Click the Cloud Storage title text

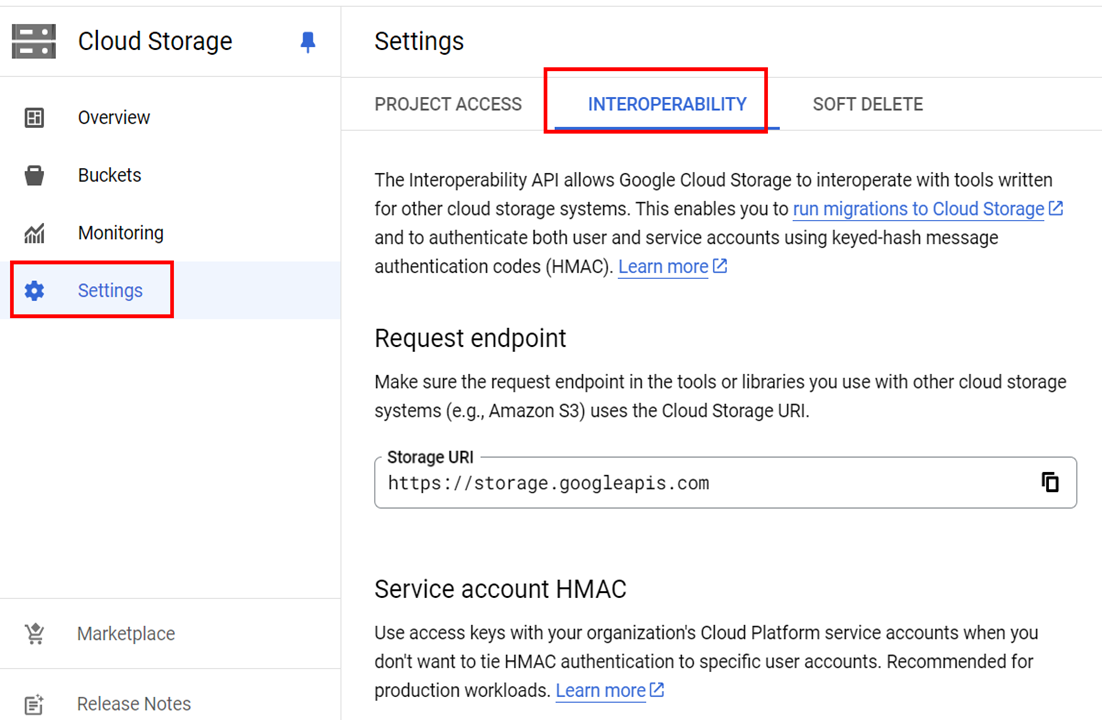click(x=155, y=41)
